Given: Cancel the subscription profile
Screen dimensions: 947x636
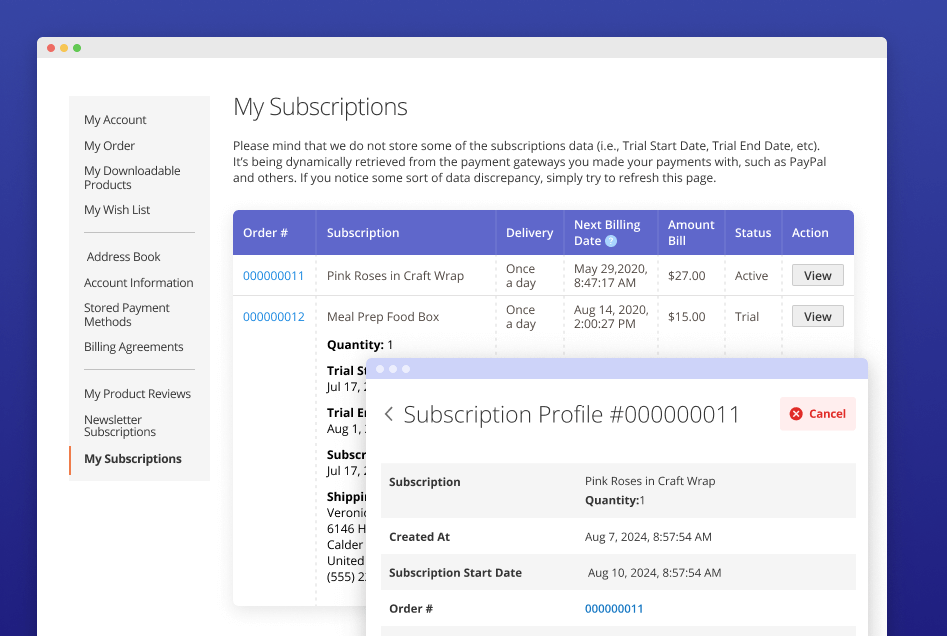Looking at the screenshot, I should coord(817,414).
